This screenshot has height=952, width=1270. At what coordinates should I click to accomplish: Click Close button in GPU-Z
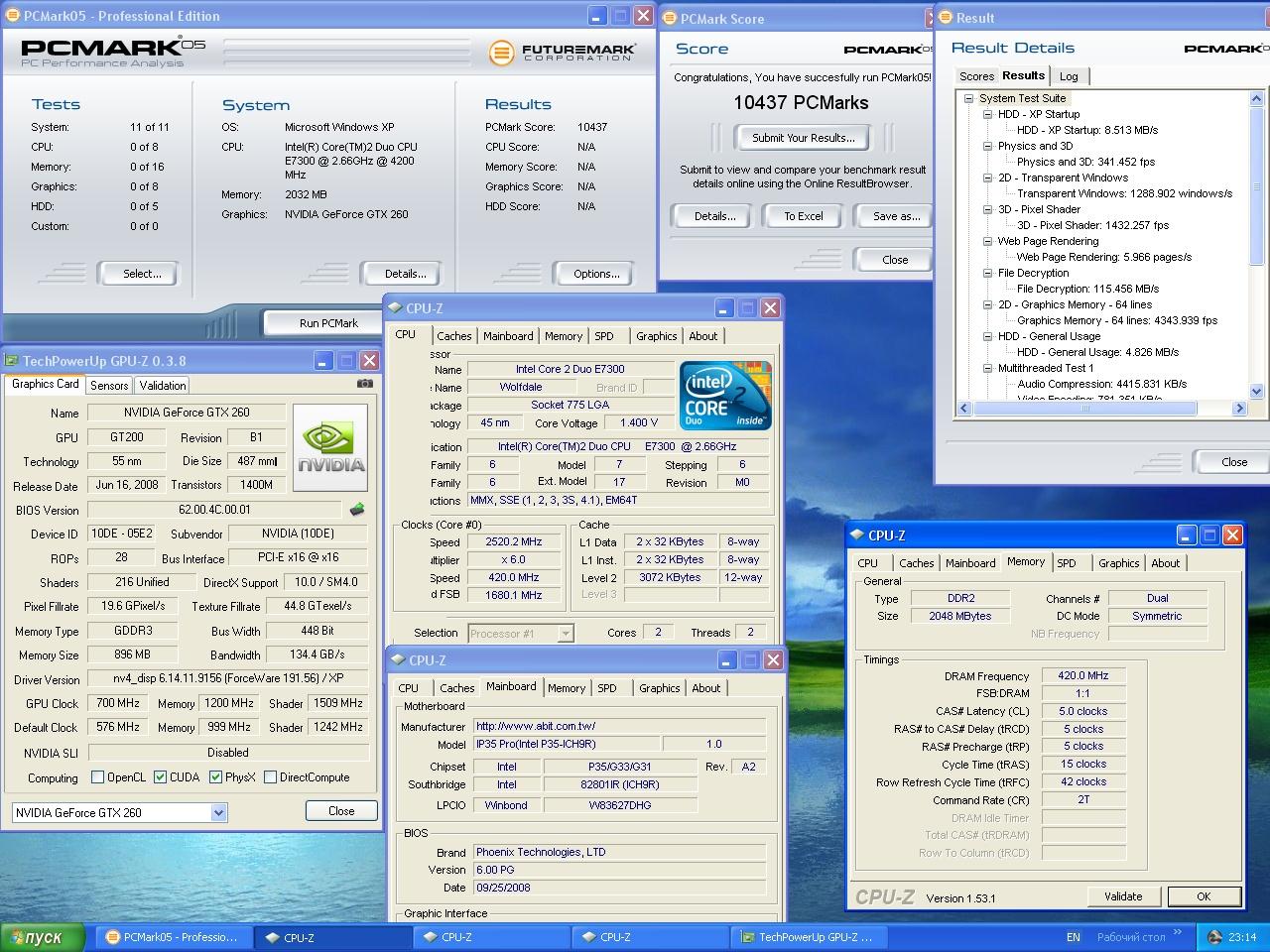point(341,811)
